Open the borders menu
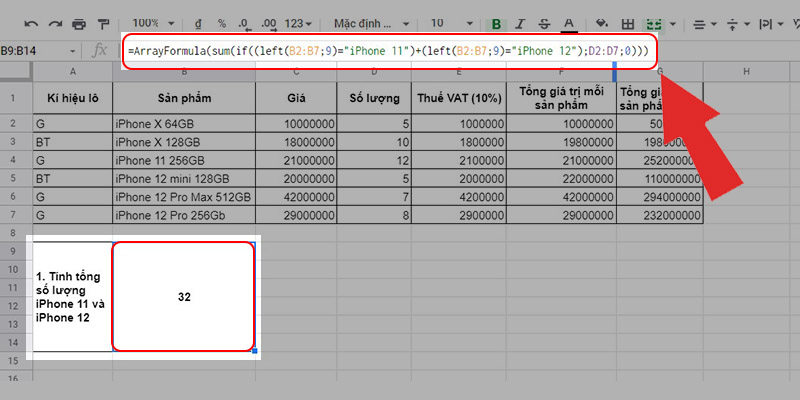Image resolution: width=800 pixels, height=400 pixels. (x=627, y=24)
